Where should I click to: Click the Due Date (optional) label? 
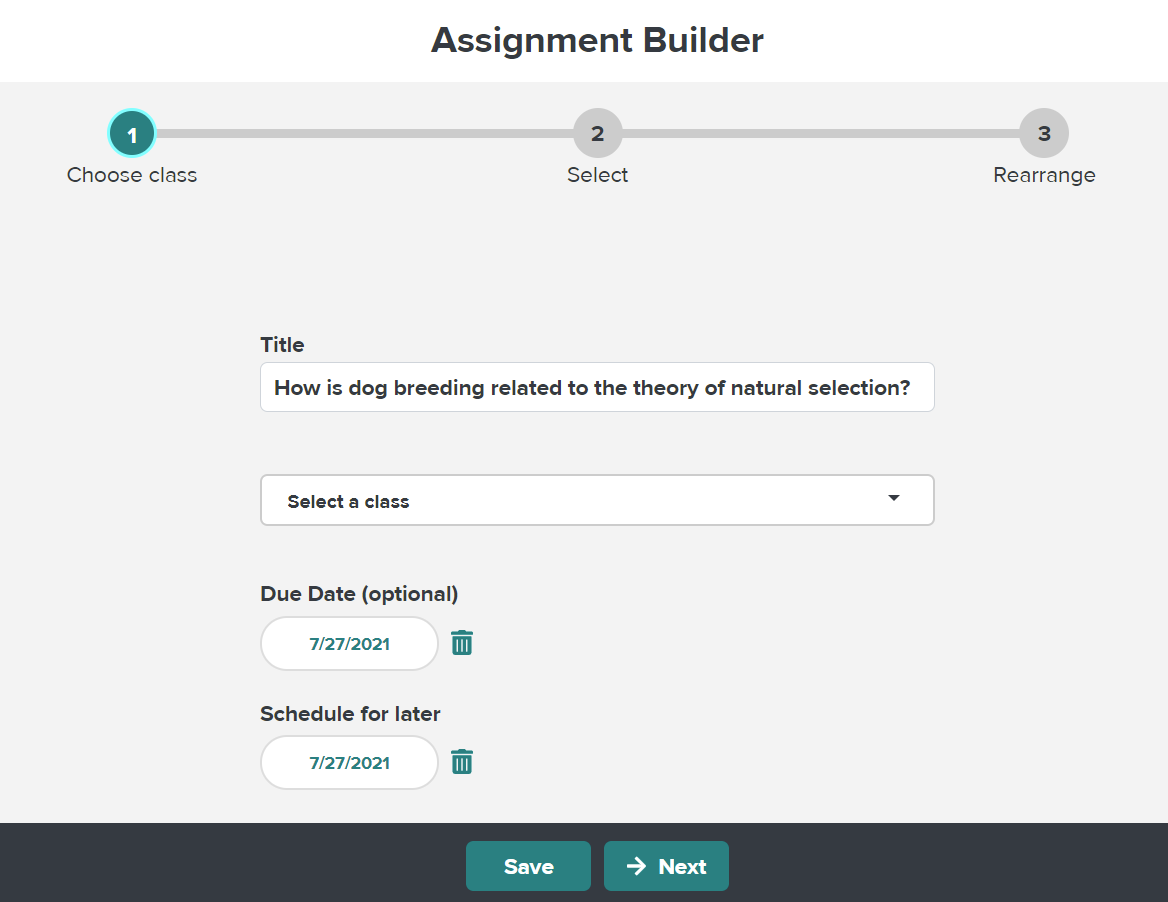pyautogui.click(x=359, y=594)
